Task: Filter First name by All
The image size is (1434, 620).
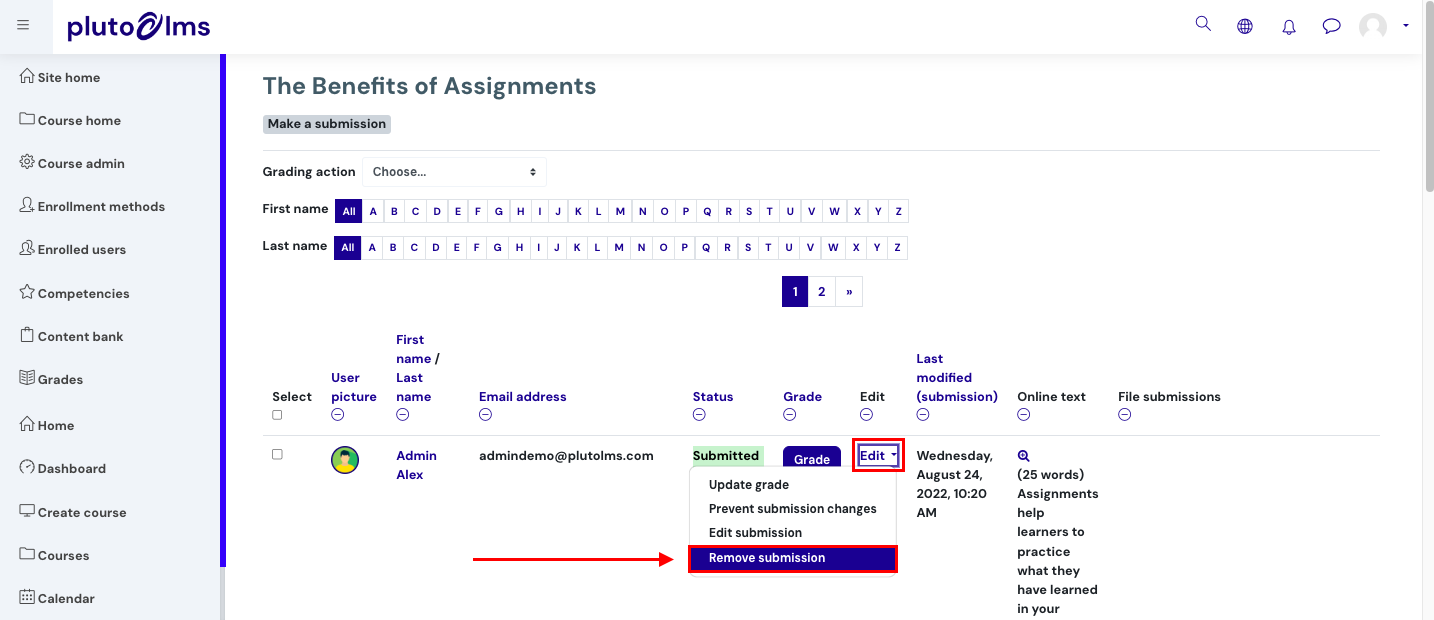Action: [x=348, y=211]
